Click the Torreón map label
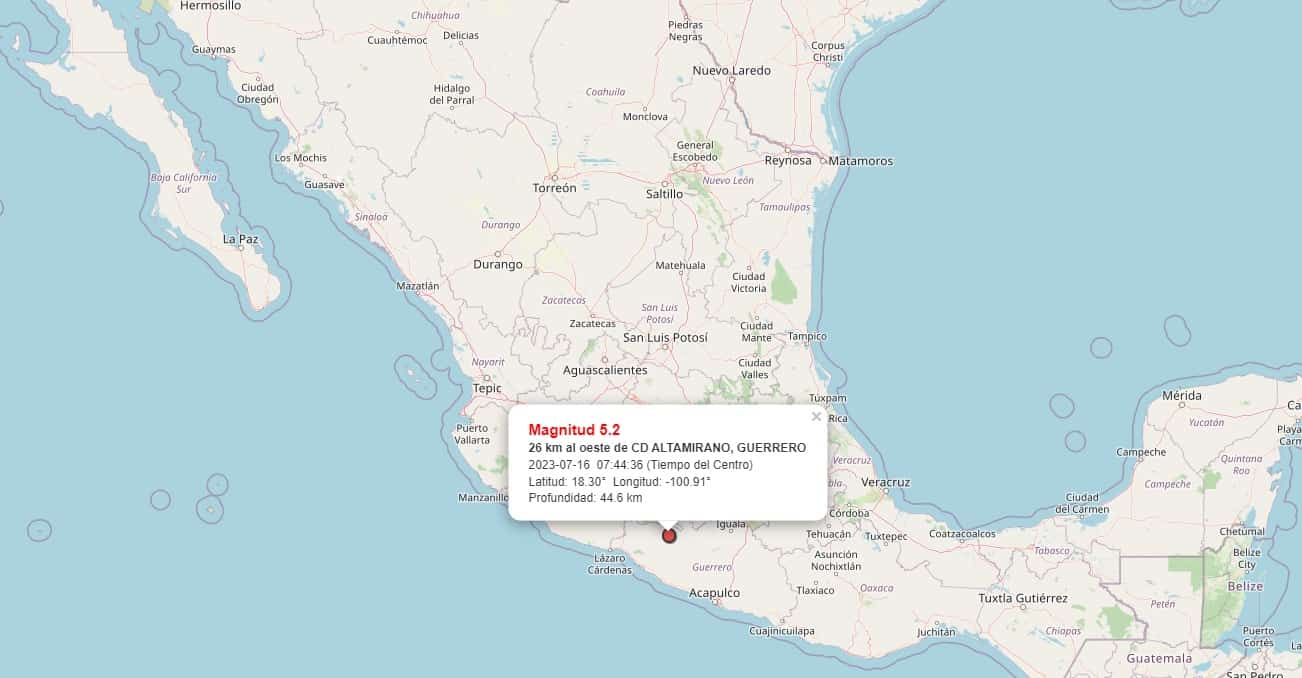 coord(555,188)
